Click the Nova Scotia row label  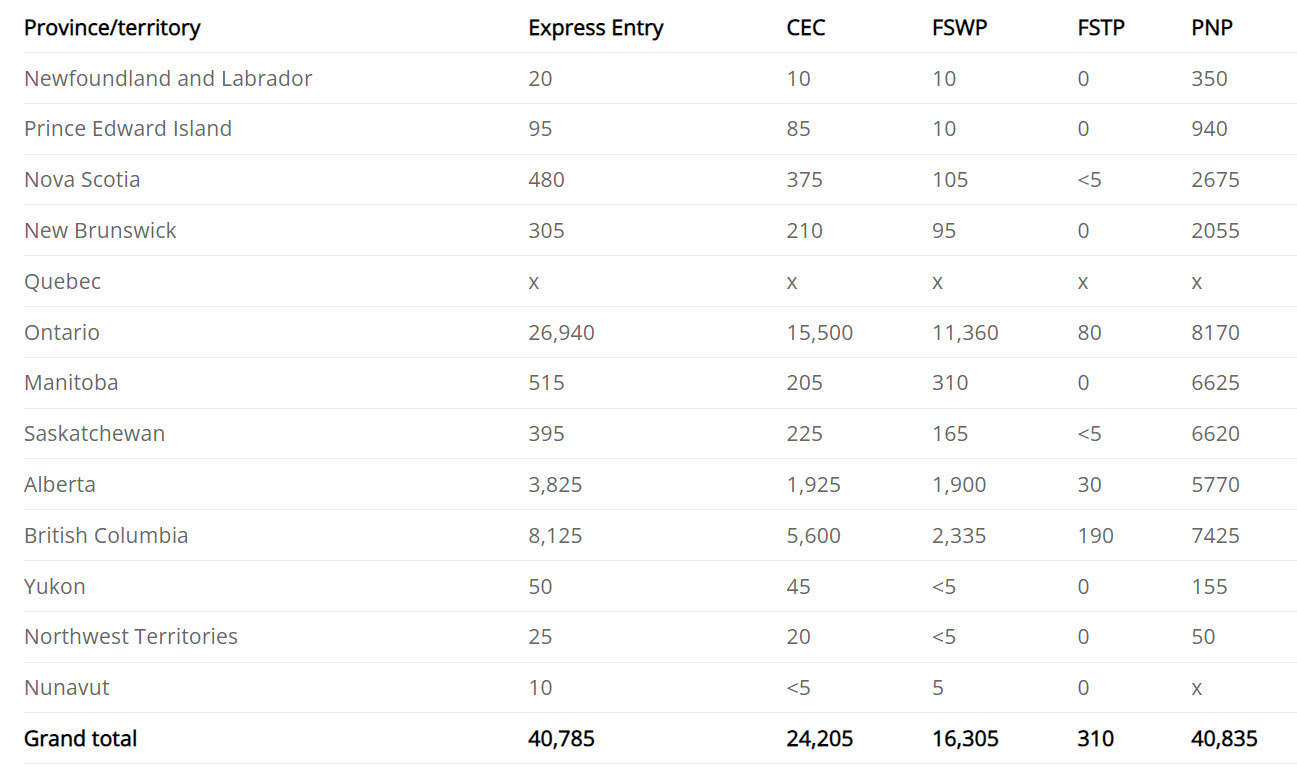pyautogui.click(x=82, y=180)
